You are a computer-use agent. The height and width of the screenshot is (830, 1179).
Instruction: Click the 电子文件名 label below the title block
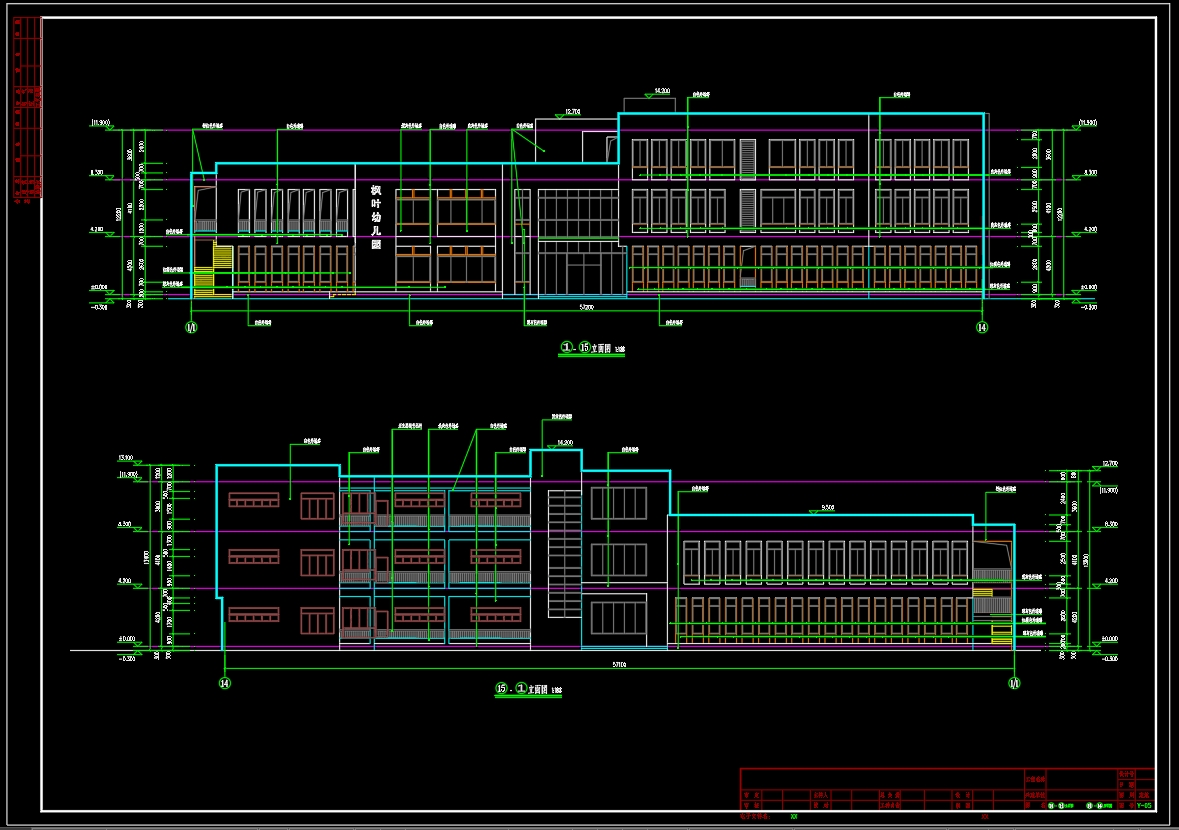(x=755, y=816)
